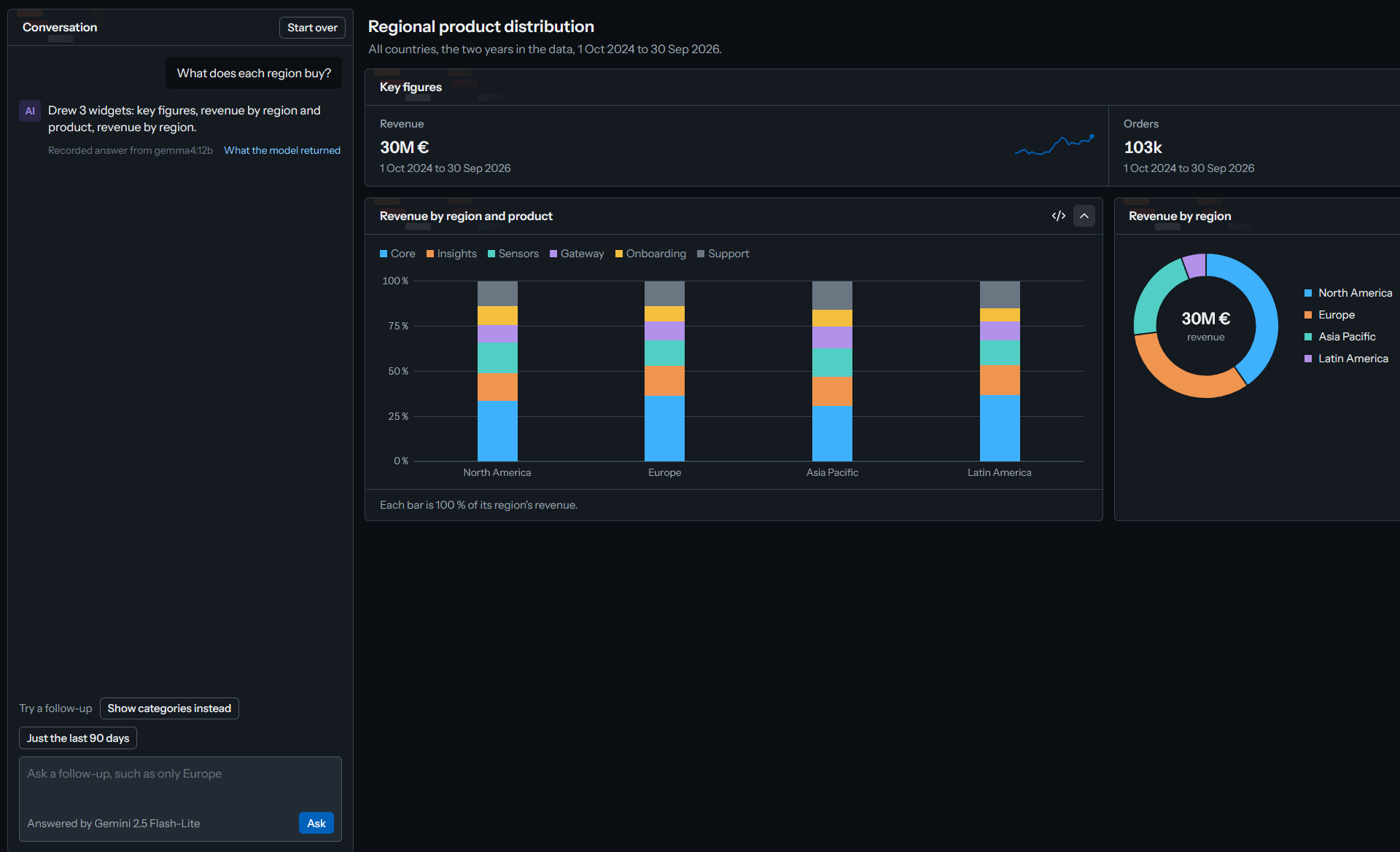Open the code view icon for Revenue by region and product
Viewport: 1400px width, 852px height.
click(1059, 216)
